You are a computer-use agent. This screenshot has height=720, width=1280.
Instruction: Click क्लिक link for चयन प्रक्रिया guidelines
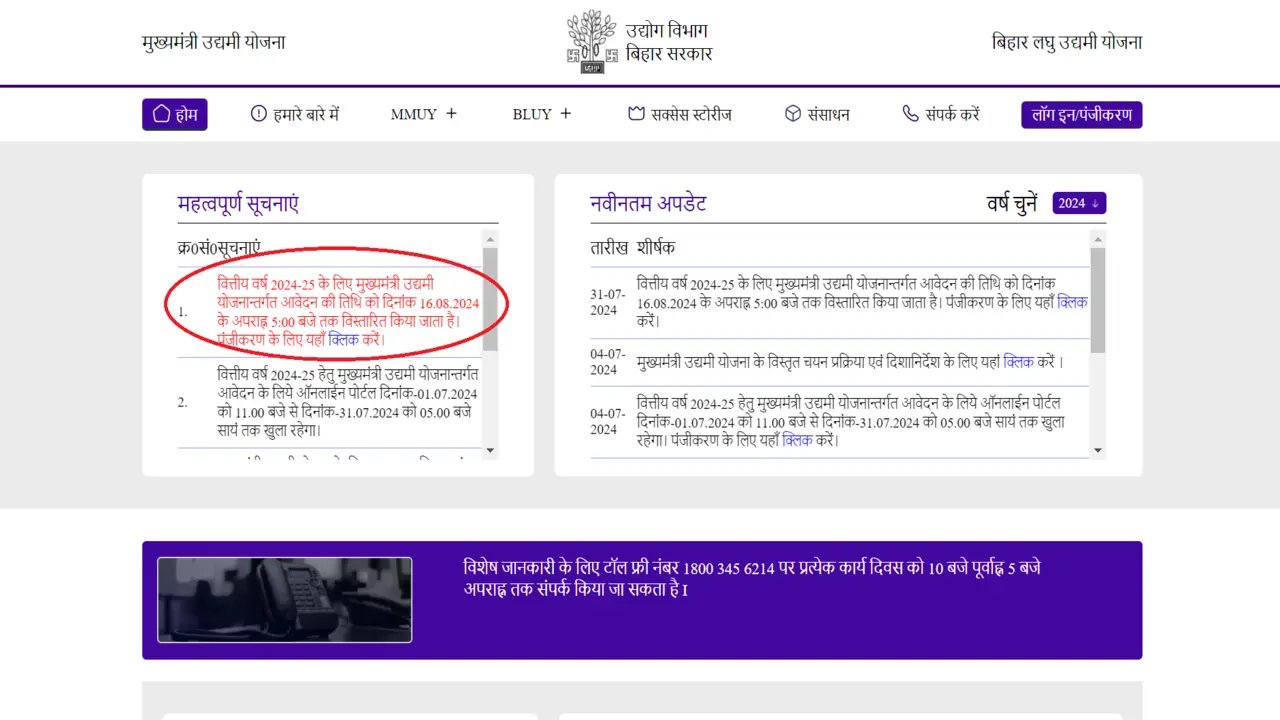click(x=1018, y=362)
